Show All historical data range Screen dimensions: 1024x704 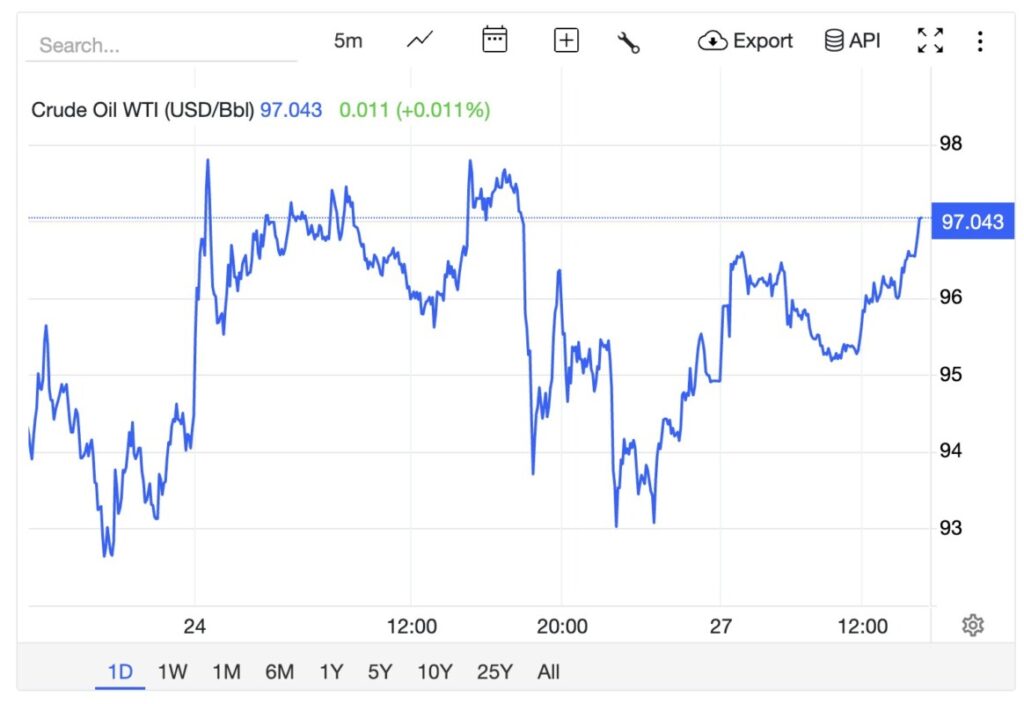click(548, 672)
